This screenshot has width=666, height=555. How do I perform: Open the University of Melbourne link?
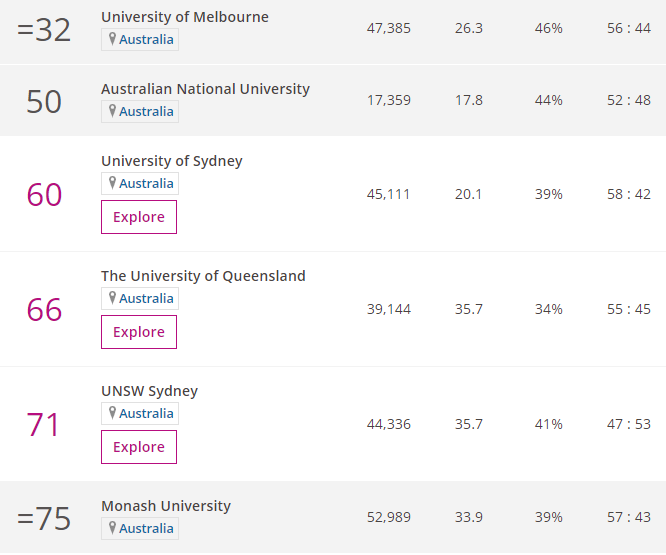point(185,17)
